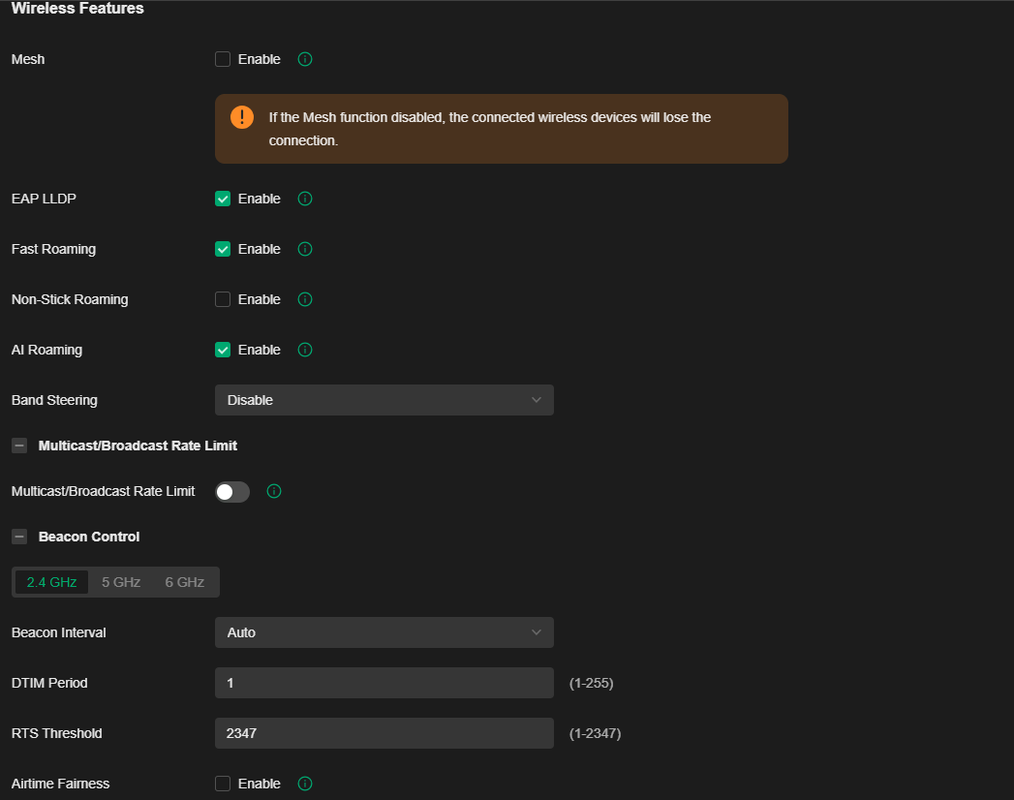Switch on Multicast/Broadcast Rate Limit toggle

coord(232,492)
